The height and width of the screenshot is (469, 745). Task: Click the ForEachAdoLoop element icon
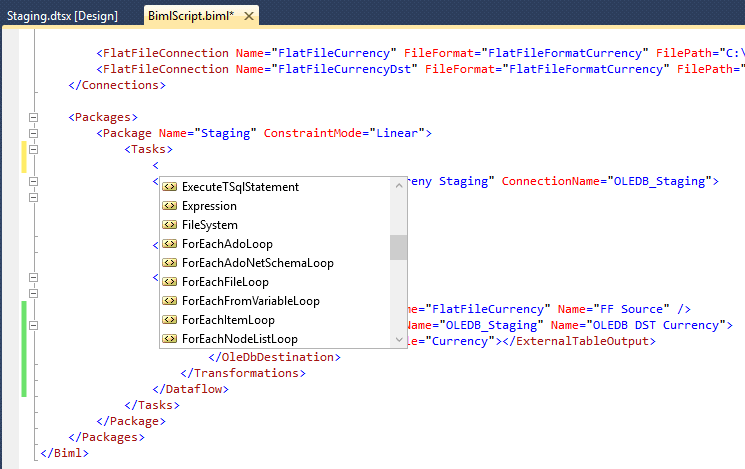170,244
